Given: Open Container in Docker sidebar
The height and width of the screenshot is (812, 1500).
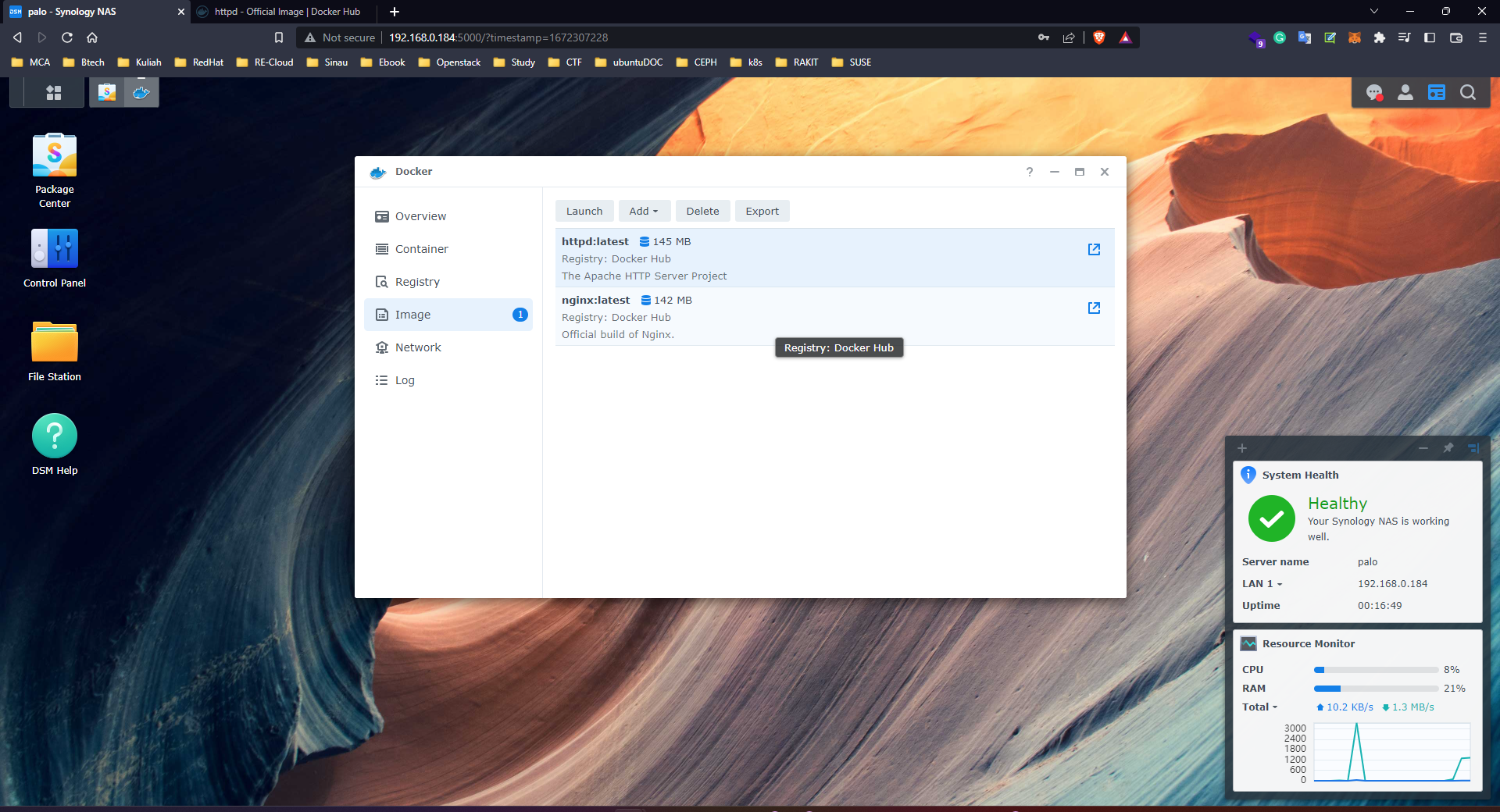Looking at the screenshot, I should (448, 249).
